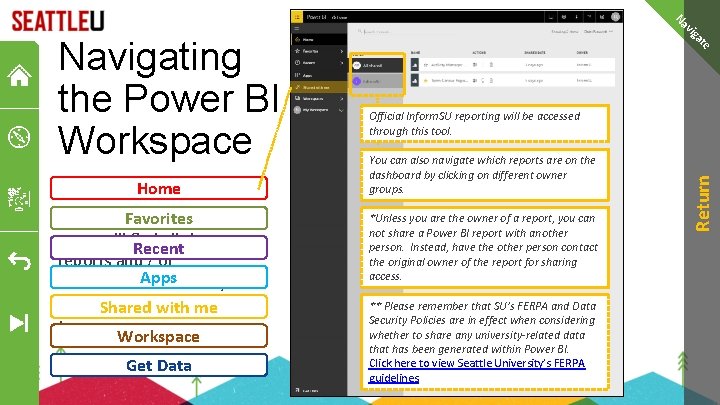The width and height of the screenshot is (720, 405).
Task: Click the green Favorites slide button
Action: (x=159, y=218)
